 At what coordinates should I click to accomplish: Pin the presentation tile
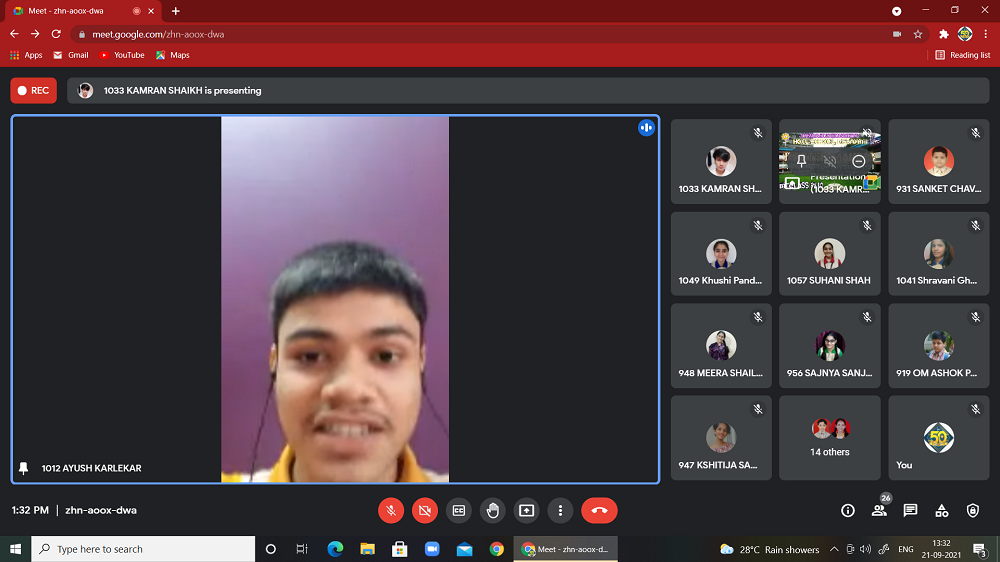(801, 161)
